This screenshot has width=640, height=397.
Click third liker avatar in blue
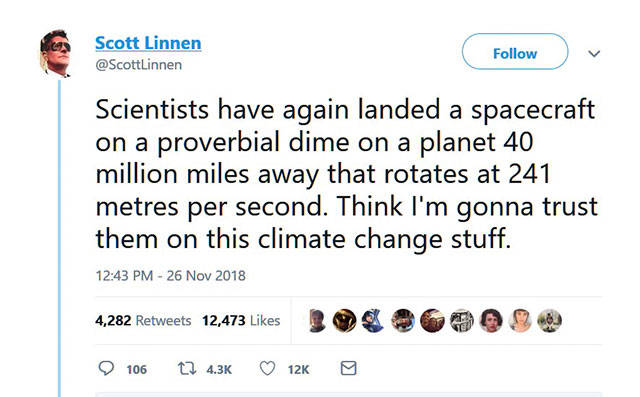point(373,321)
